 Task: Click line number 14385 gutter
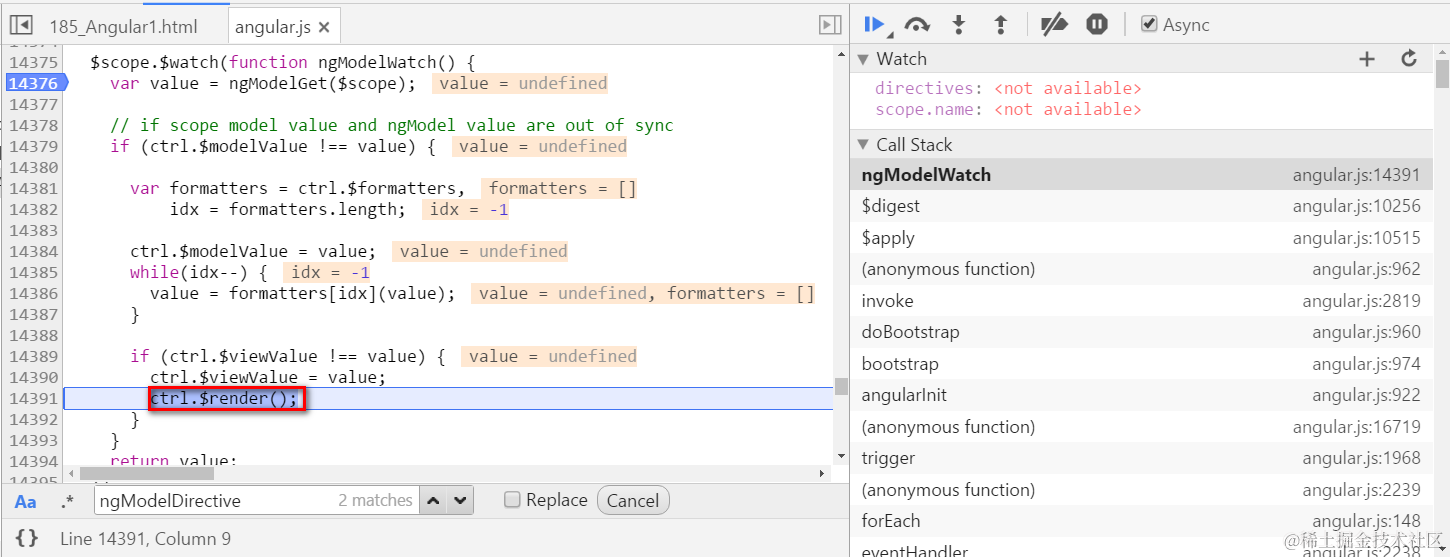(33, 272)
